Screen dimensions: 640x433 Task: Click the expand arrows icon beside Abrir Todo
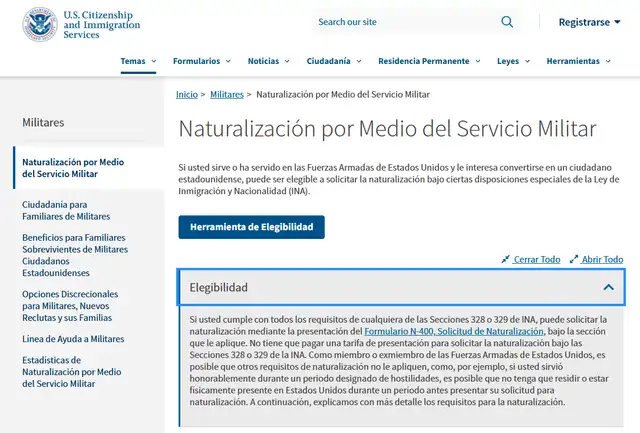point(574,259)
